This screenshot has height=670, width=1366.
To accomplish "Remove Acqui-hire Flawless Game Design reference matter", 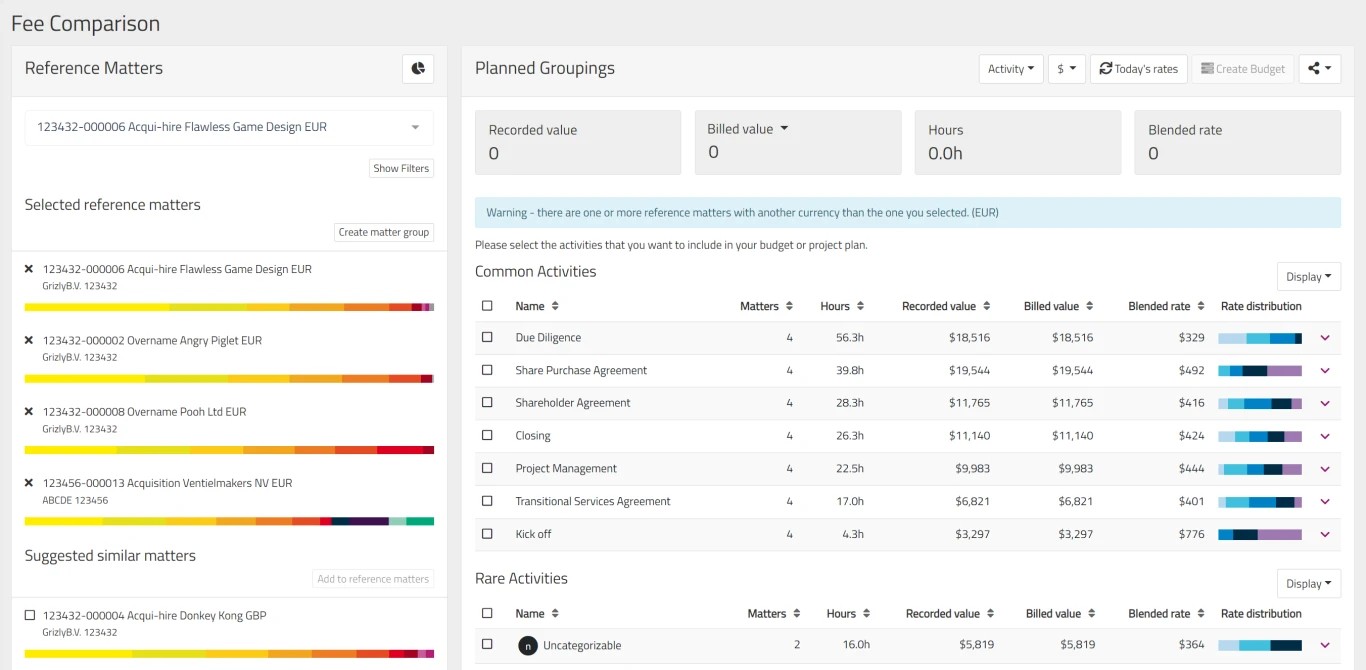I will pyautogui.click(x=29, y=269).
